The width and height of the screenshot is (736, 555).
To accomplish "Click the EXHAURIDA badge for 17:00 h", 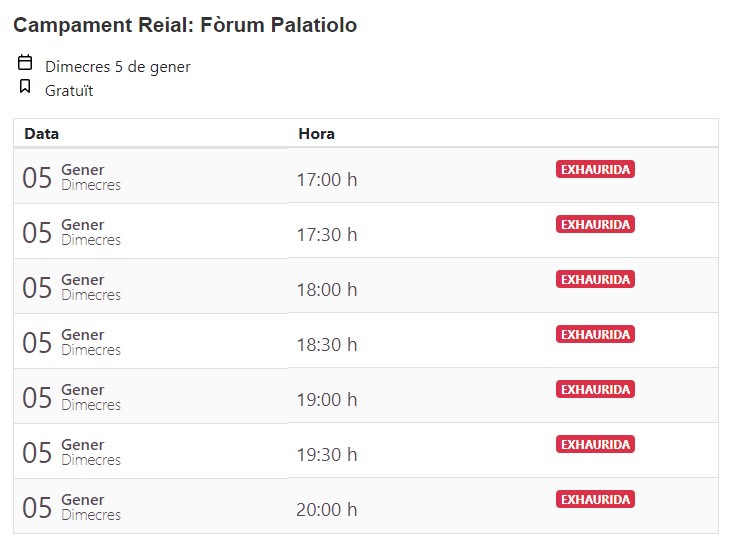I will (595, 170).
